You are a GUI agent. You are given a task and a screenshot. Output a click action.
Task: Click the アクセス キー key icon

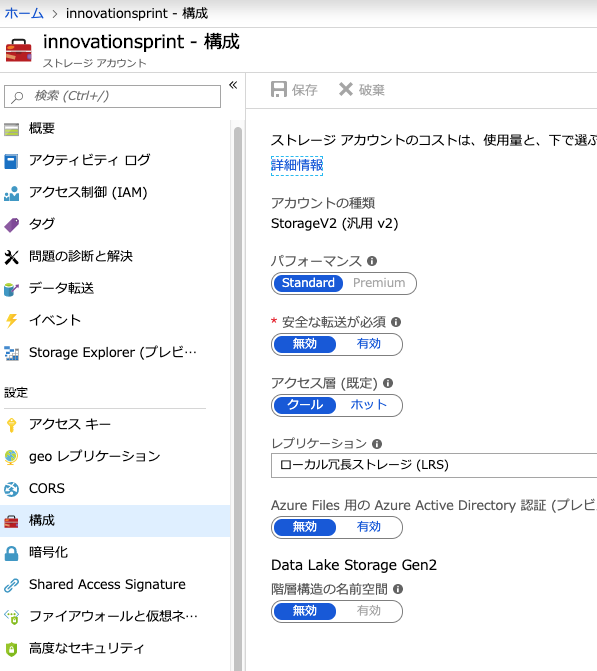click(x=12, y=425)
